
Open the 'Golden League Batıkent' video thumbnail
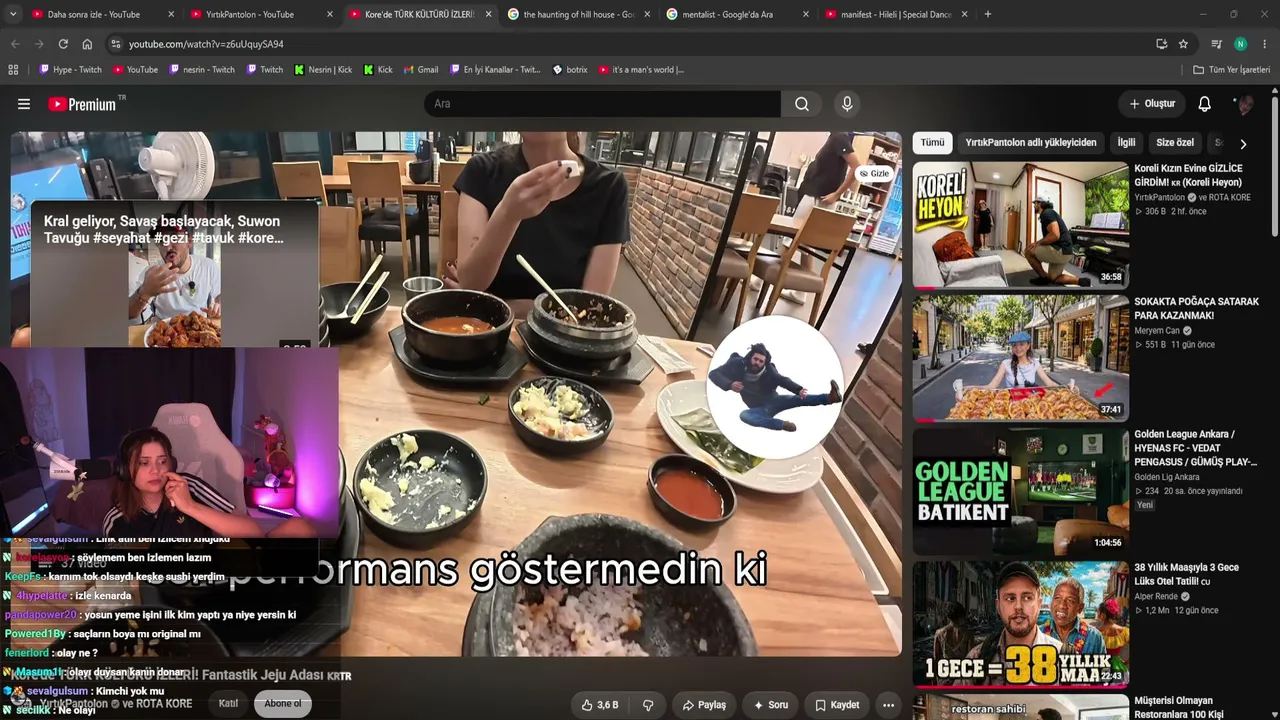tap(1021, 491)
